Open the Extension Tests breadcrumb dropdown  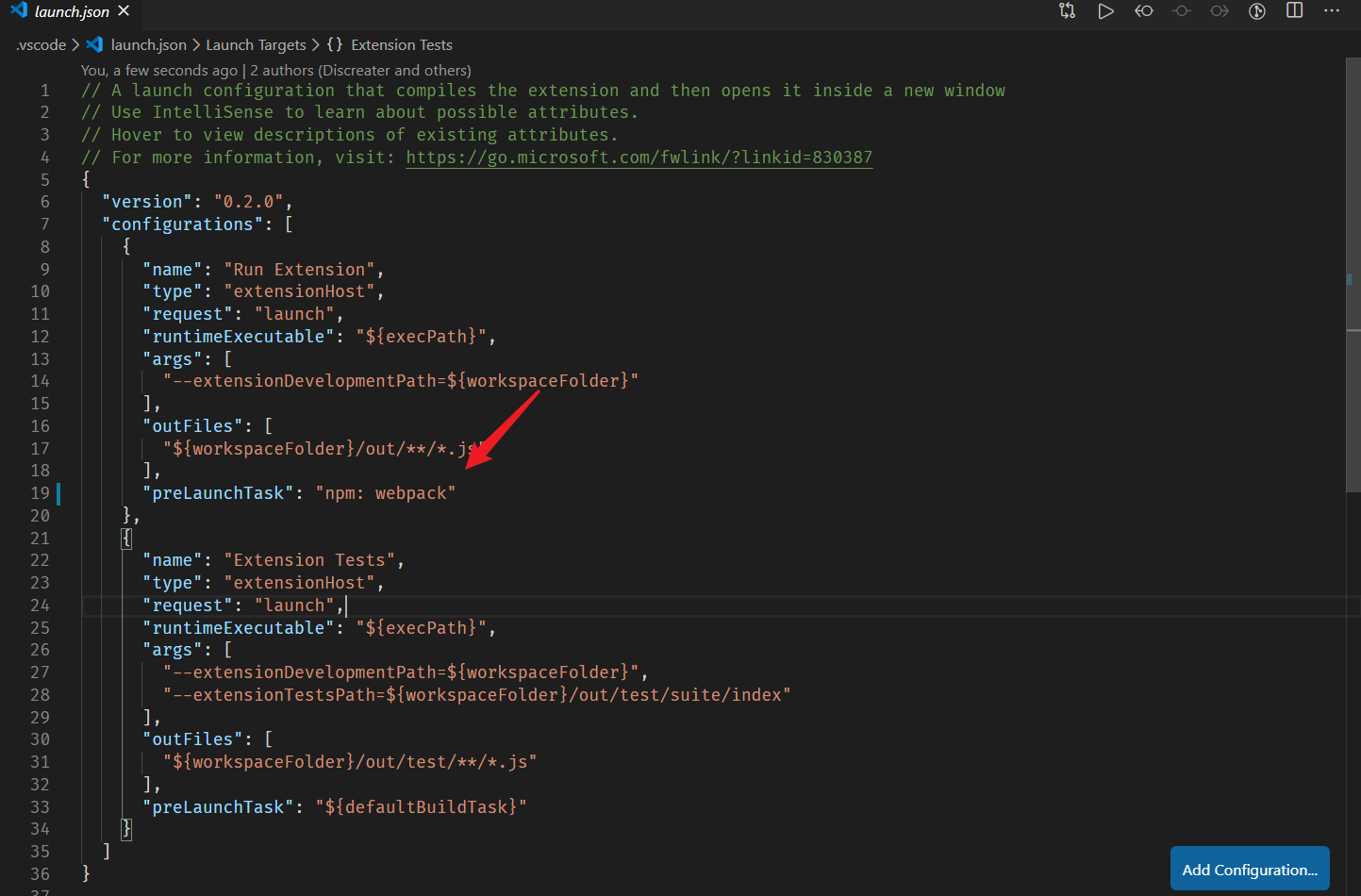(401, 44)
